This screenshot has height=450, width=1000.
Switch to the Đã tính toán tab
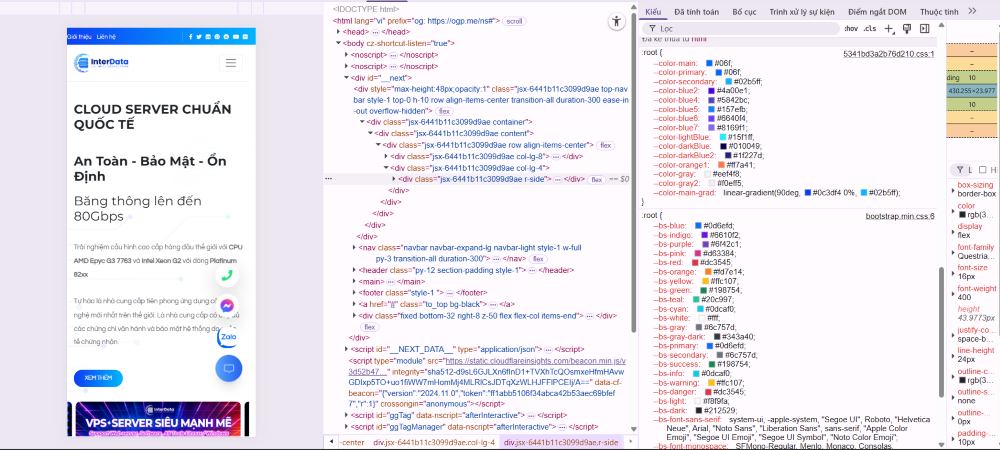click(696, 11)
